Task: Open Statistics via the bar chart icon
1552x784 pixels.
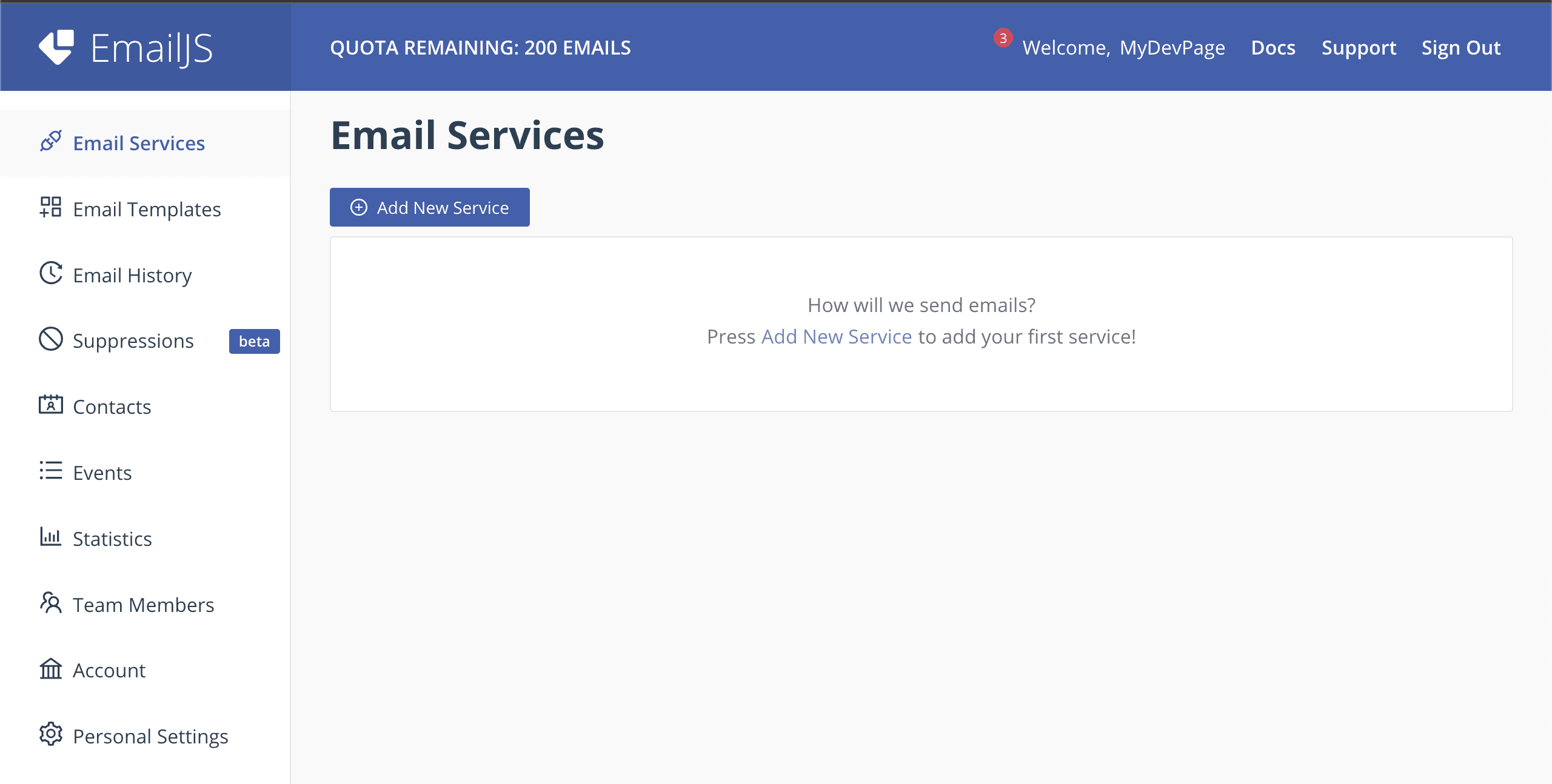Action: point(52,538)
